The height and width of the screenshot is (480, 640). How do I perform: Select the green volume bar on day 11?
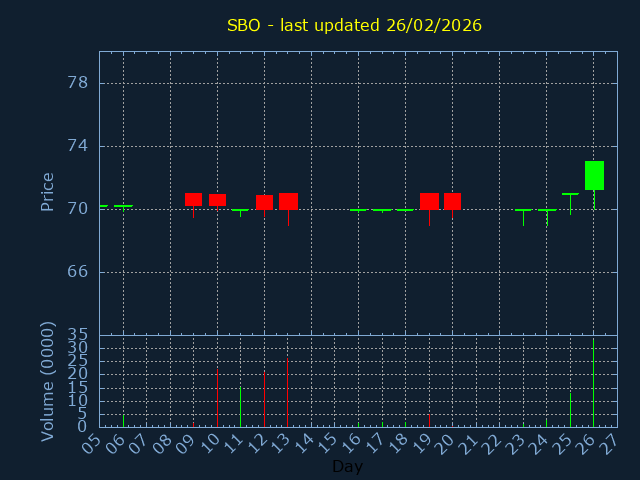click(240, 407)
